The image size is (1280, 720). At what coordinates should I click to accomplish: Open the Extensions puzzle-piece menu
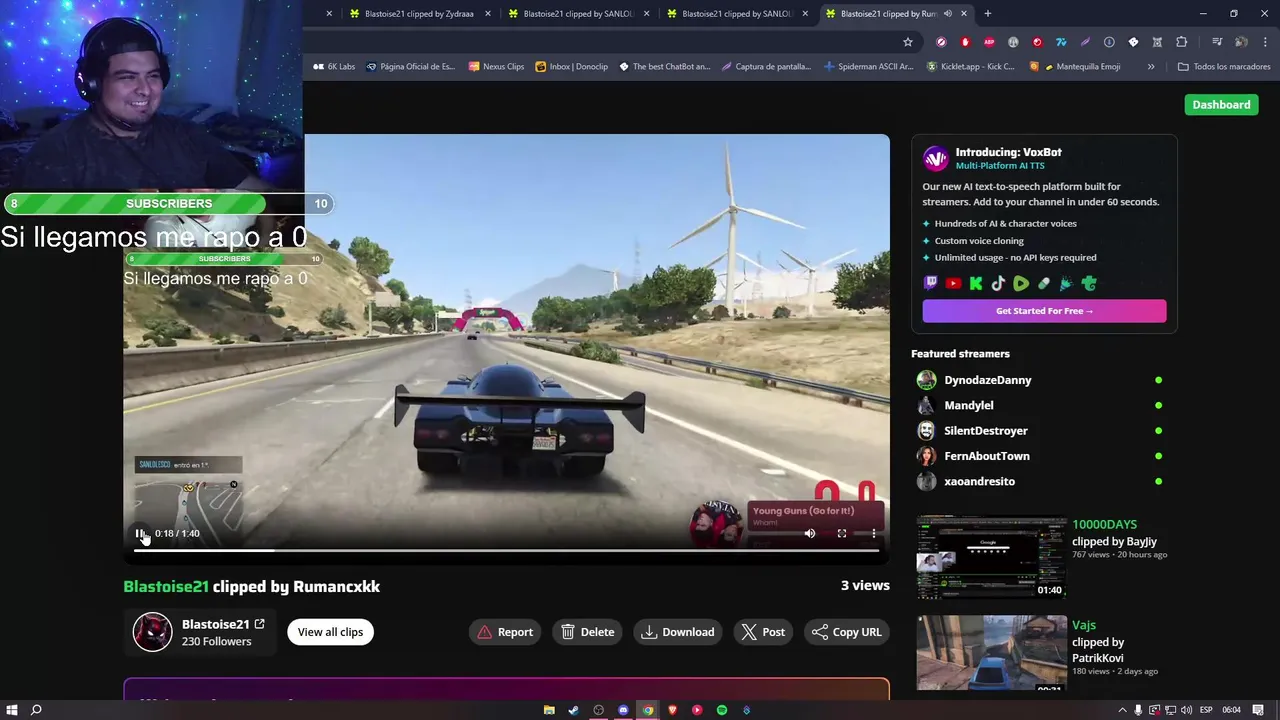tap(1182, 42)
